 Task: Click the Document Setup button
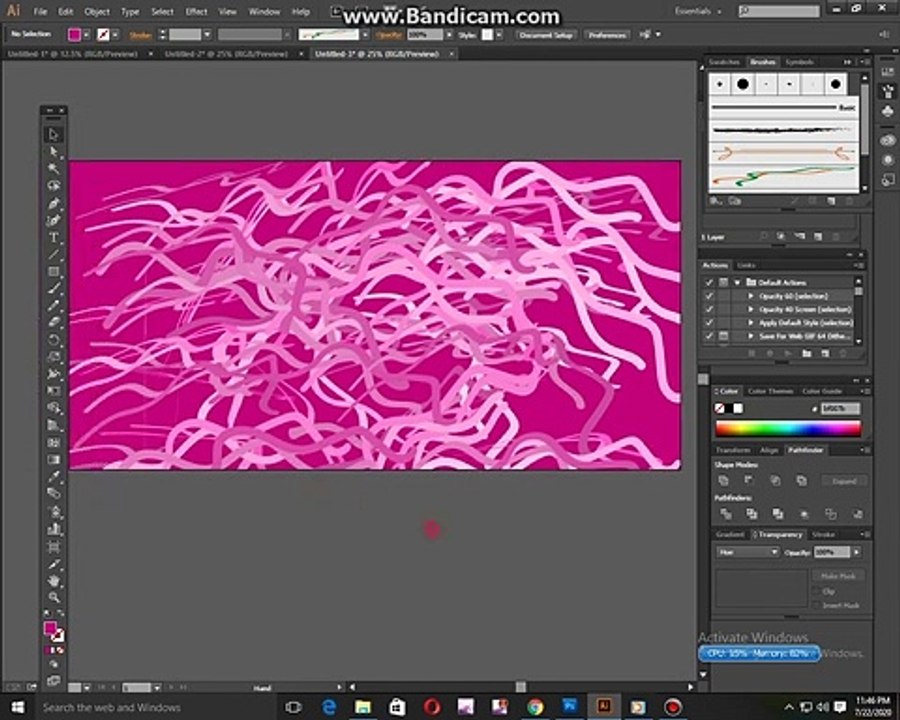546,35
